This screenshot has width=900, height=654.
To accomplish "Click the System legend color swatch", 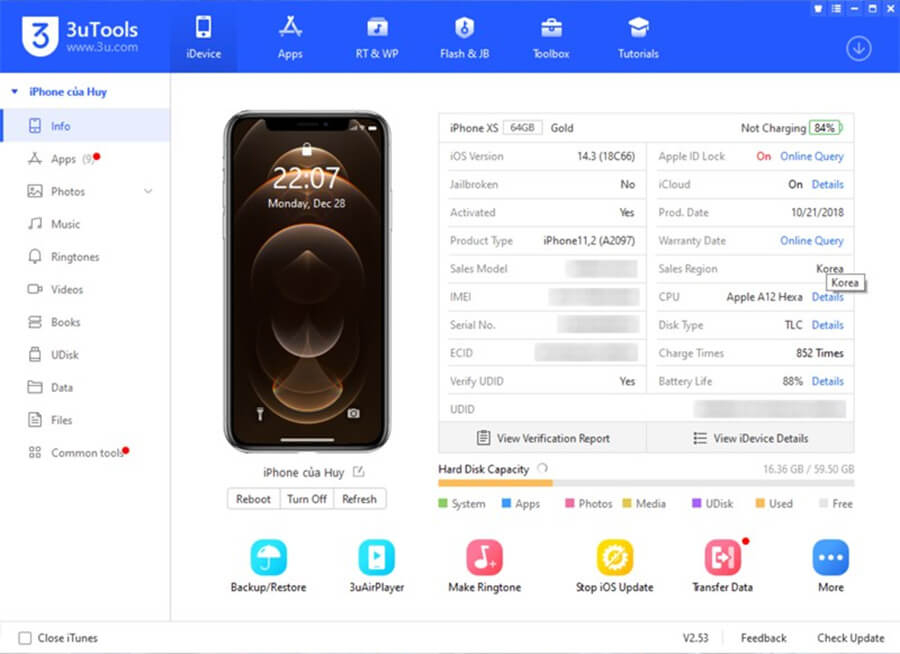I will tap(443, 504).
